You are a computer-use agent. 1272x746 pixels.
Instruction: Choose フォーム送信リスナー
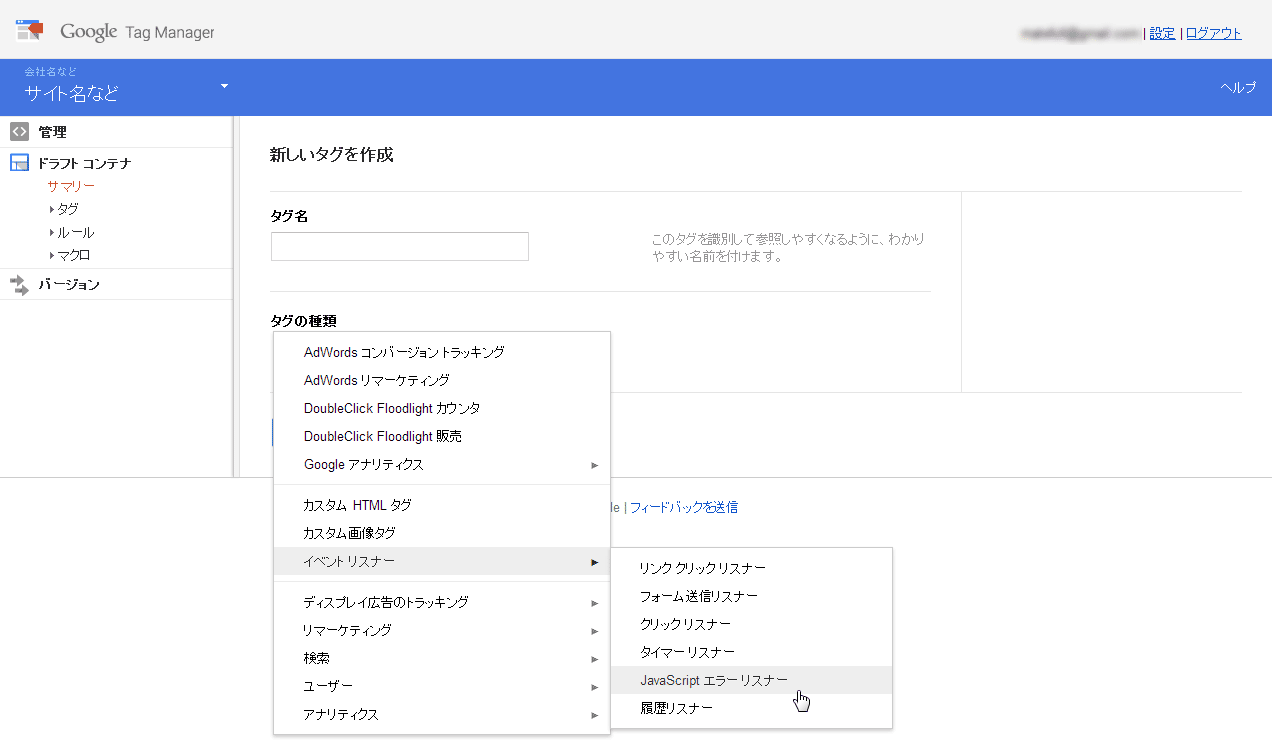pos(751,596)
